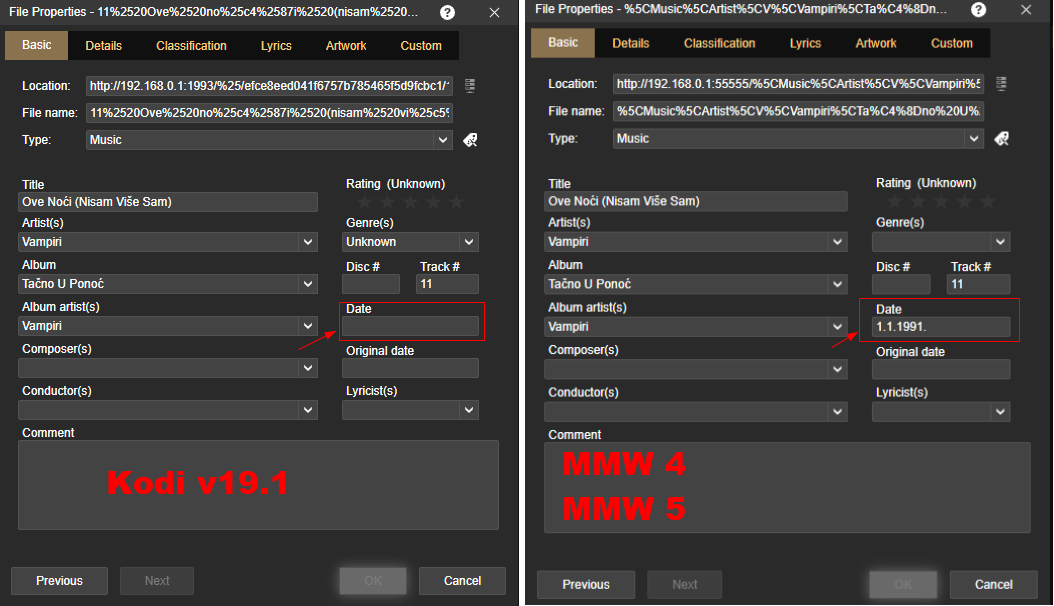Set five-star rating in the Kodi dialog
Viewport: 1054px width, 606px height.
(x=457, y=202)
